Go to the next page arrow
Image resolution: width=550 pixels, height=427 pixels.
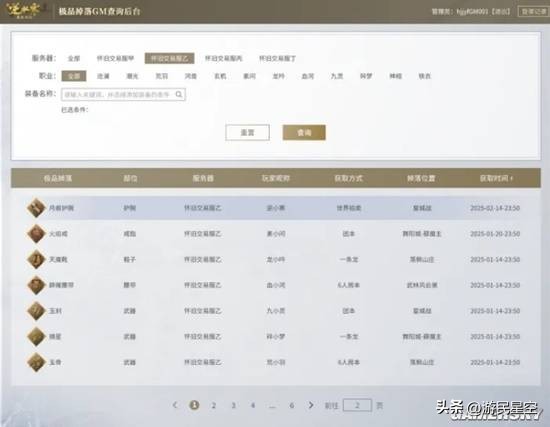point(311,405)
